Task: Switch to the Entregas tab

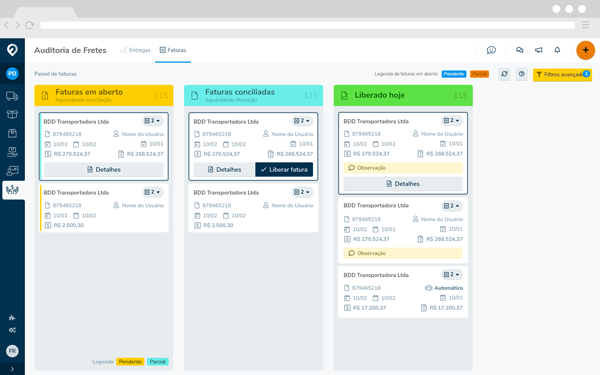Action: click(135, 50)
